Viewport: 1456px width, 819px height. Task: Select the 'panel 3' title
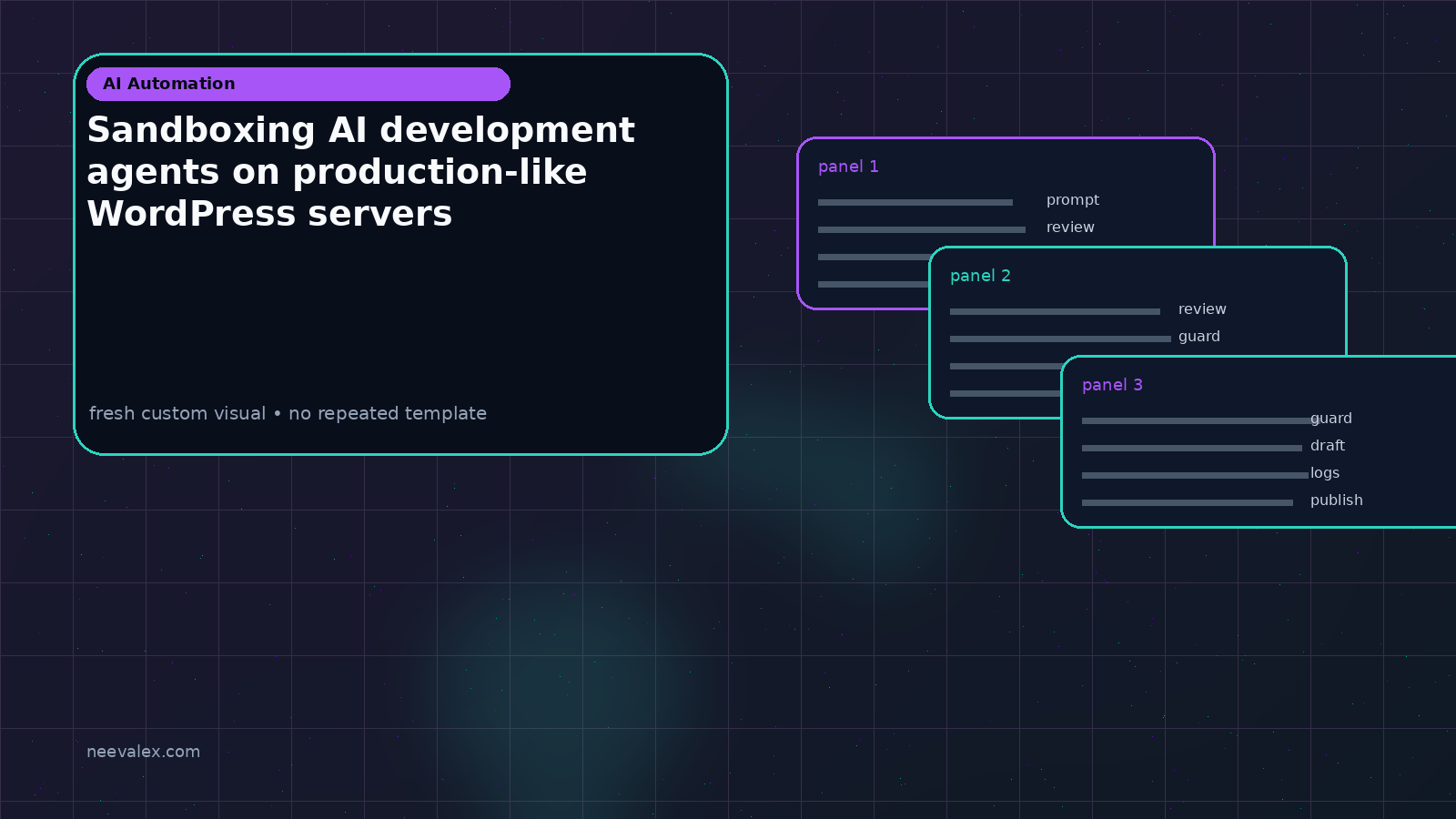1112,385
